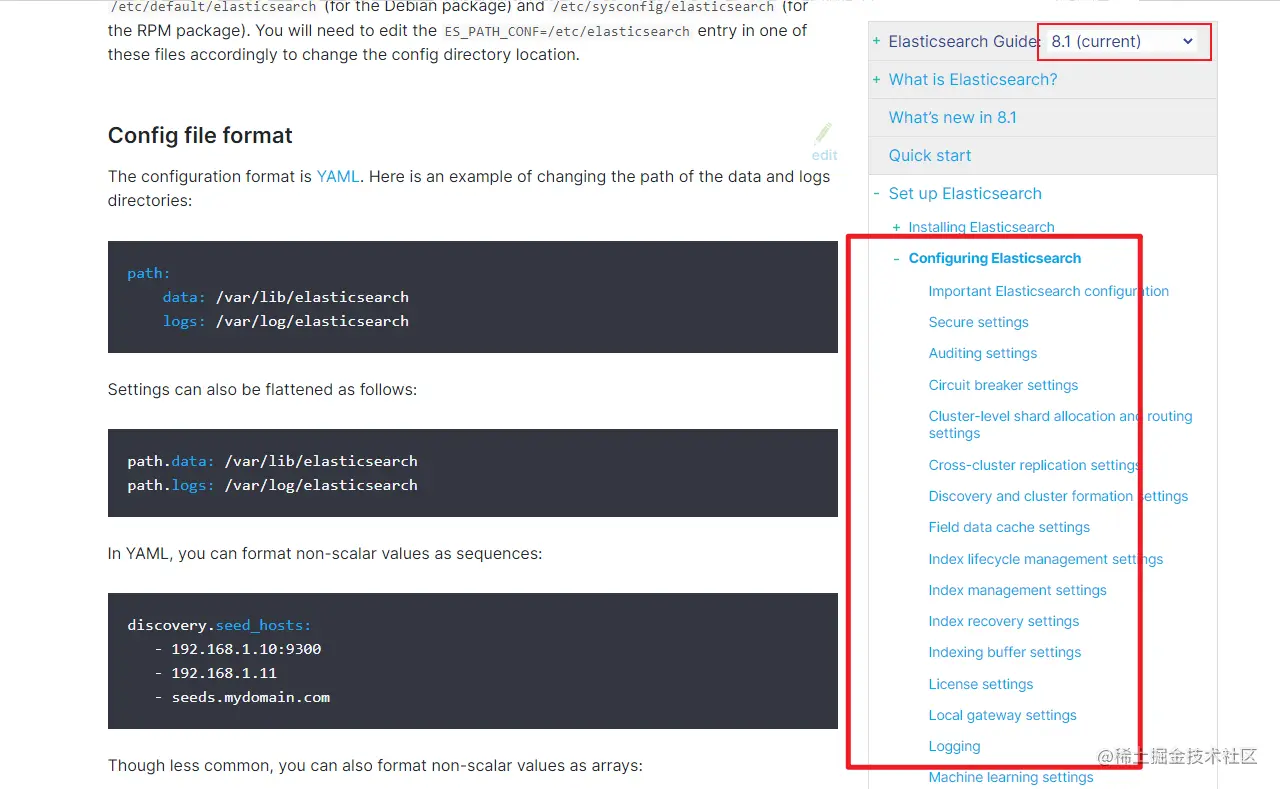Viewport: 1280px width, 789px height.
Task: Open the What is Elasticsearch? link
Action: (973, 79)
